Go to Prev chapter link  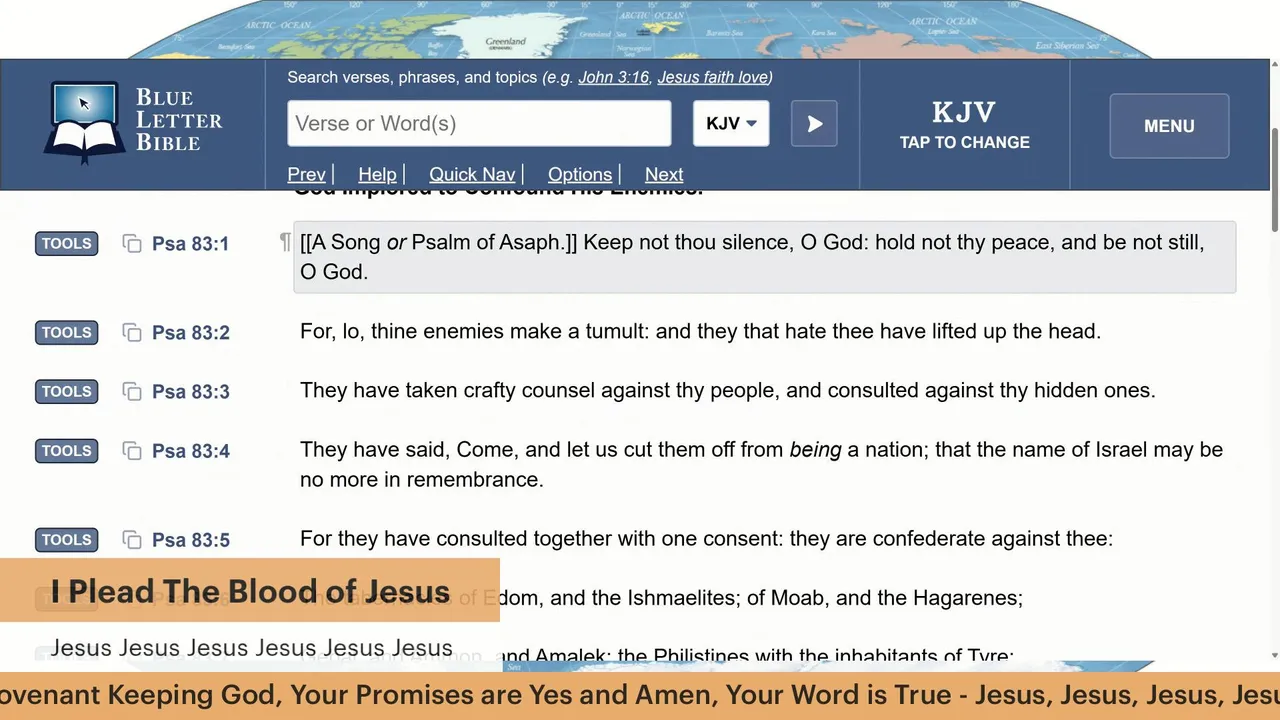click(306, 174)
